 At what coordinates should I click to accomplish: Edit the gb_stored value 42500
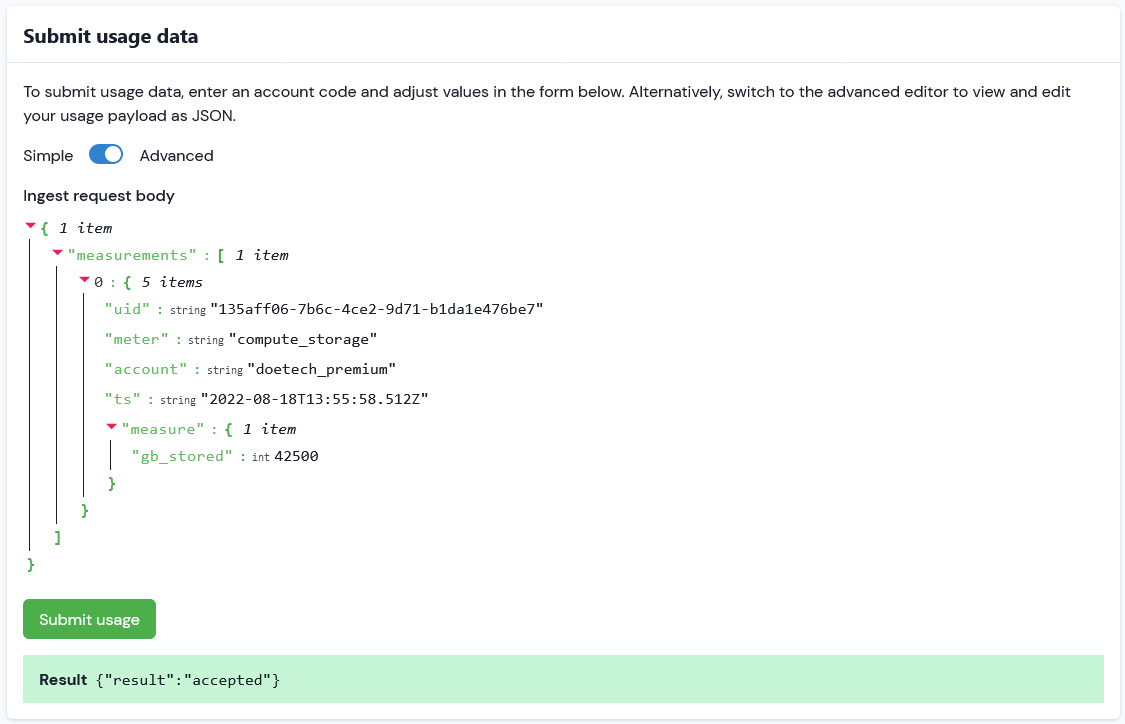(x=296, y=456)
